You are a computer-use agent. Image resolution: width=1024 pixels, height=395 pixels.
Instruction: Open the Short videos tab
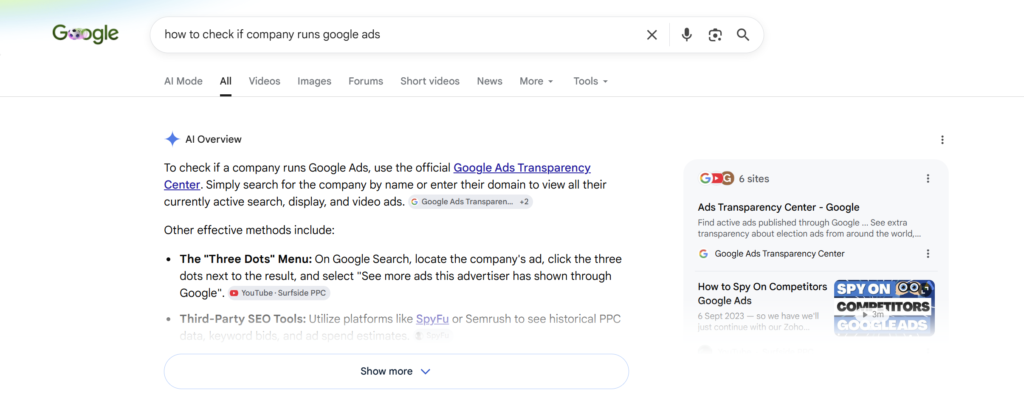click(430, 81)
